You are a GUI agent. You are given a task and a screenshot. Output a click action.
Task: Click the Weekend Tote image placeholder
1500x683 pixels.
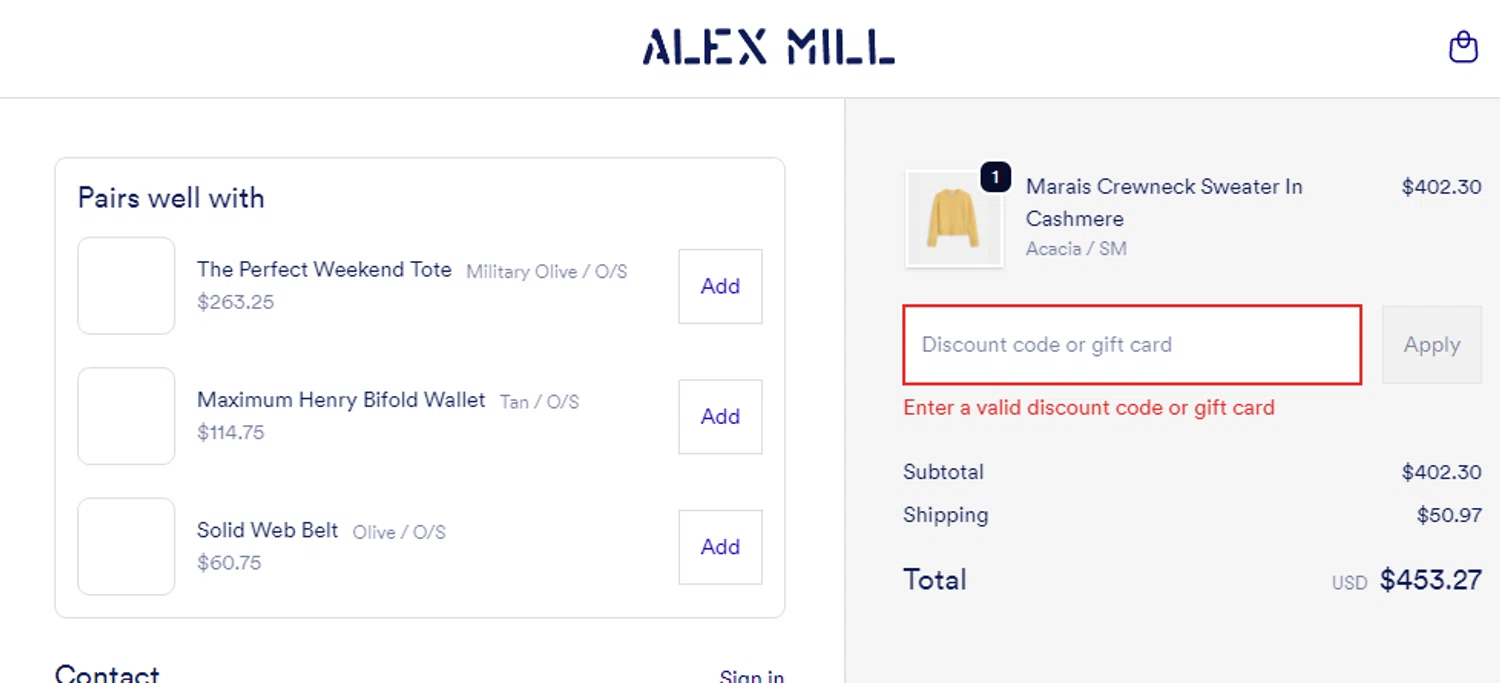click(x=126, y=286)
